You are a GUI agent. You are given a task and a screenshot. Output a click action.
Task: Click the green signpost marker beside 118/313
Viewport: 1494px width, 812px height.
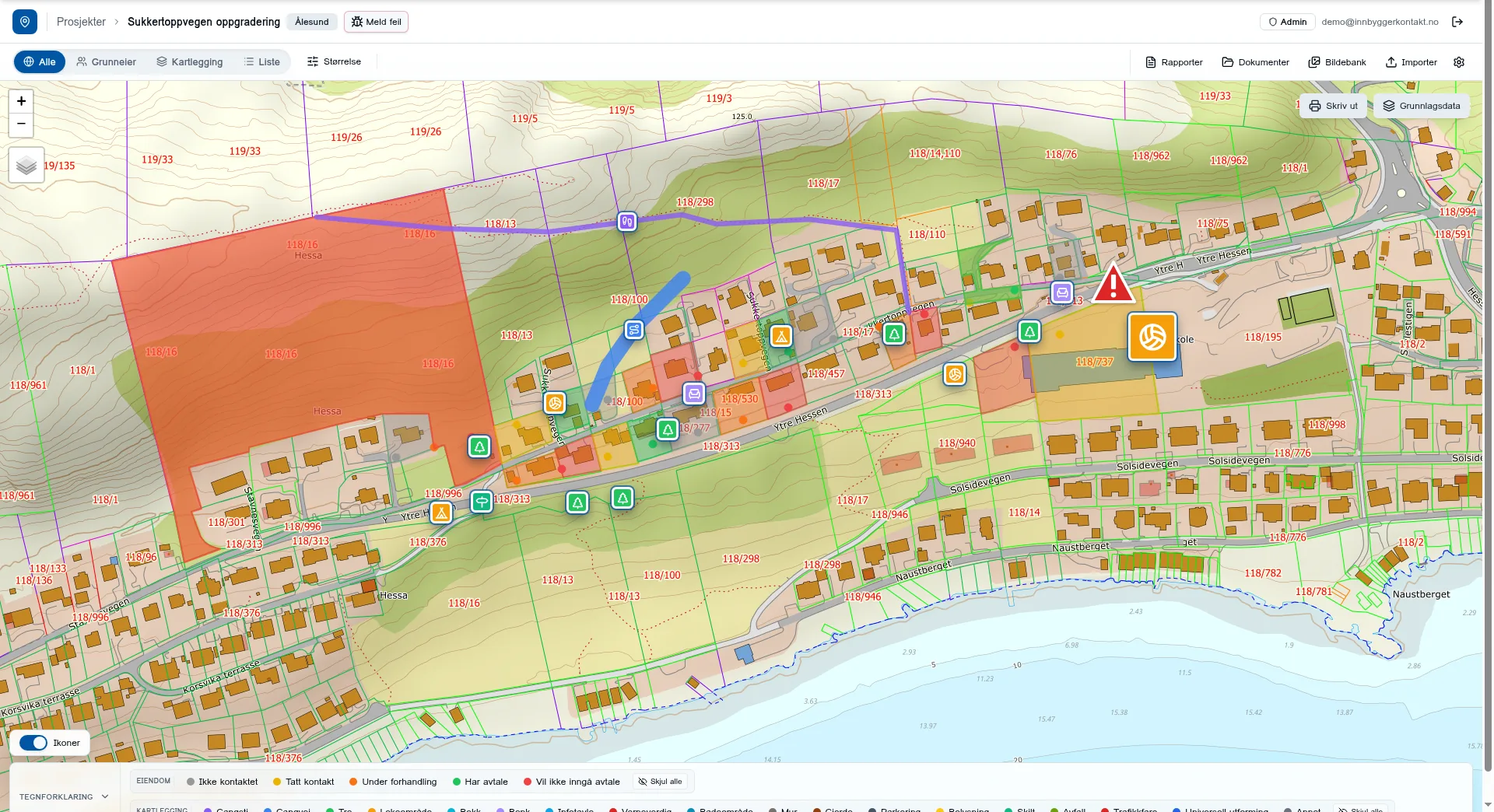coord(482,502)
